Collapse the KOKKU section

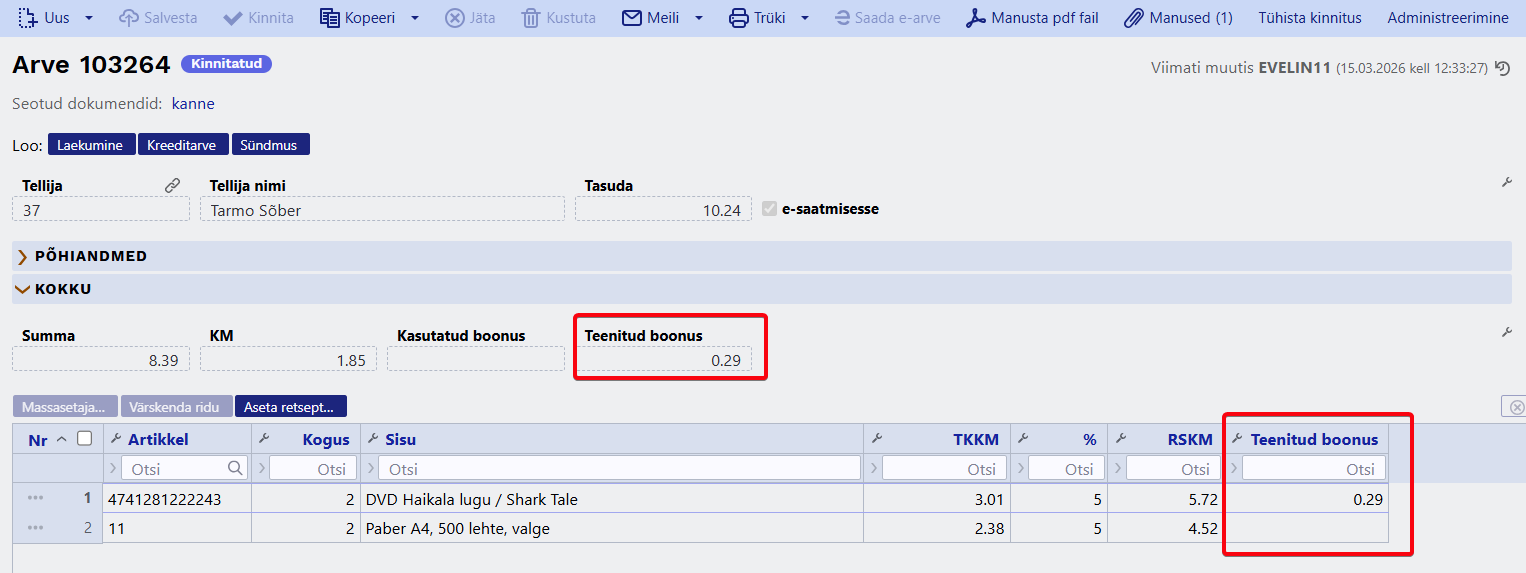tap(62, 289)
